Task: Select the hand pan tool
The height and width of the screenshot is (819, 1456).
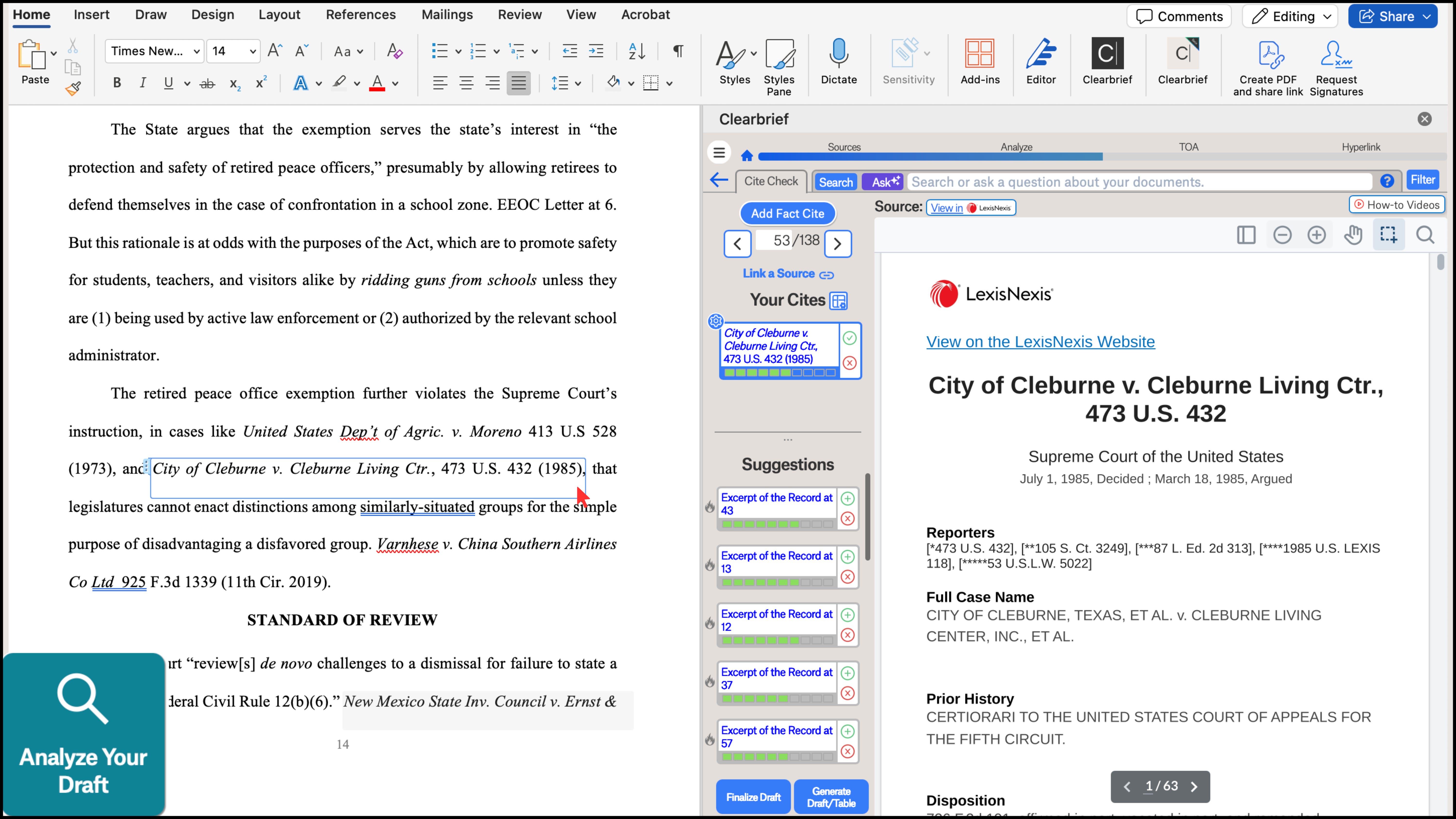Action: tap(1353, 235)
